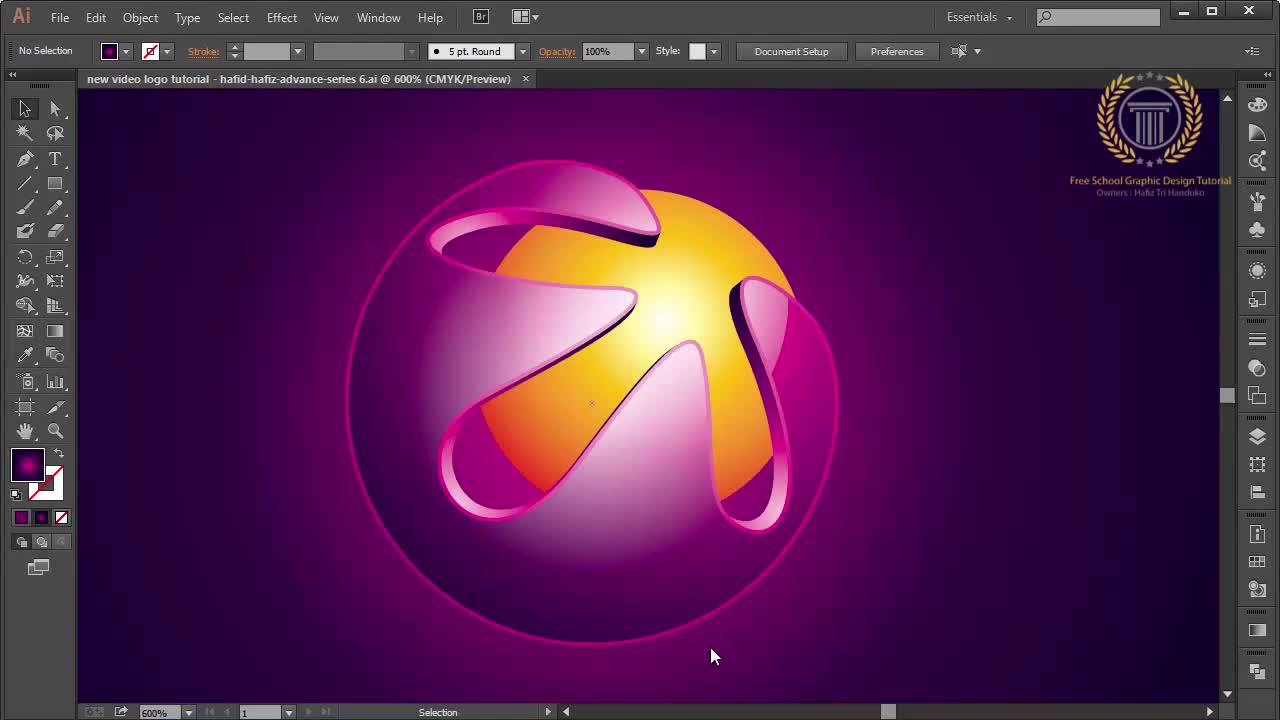Image resolution: width=1280 pixels, height=720 pixels.
Task: Select the Blob Brush tool
Action: 25,231
